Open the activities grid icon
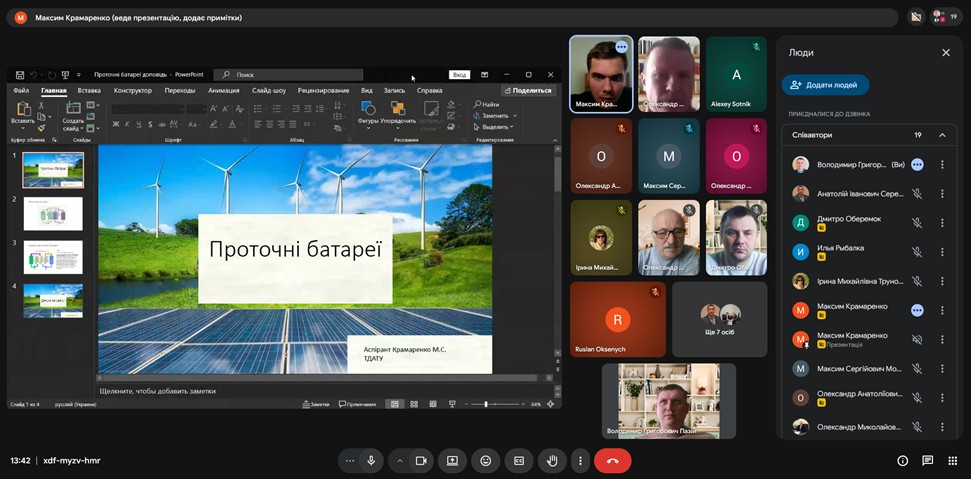This screenshot has height=479, width=971. (952, 461)
